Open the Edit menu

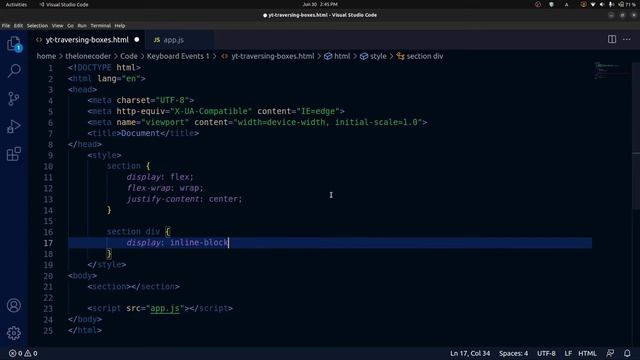coord(18,25)
